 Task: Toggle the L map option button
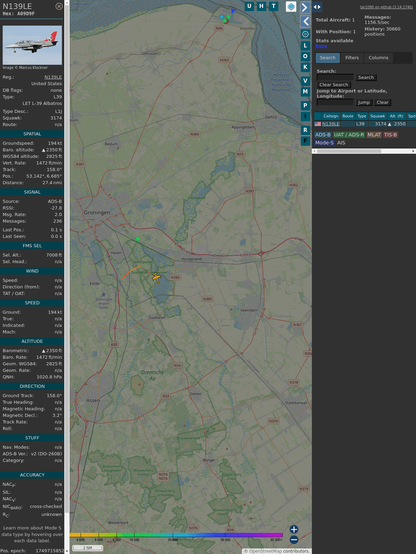coord(305,46)
